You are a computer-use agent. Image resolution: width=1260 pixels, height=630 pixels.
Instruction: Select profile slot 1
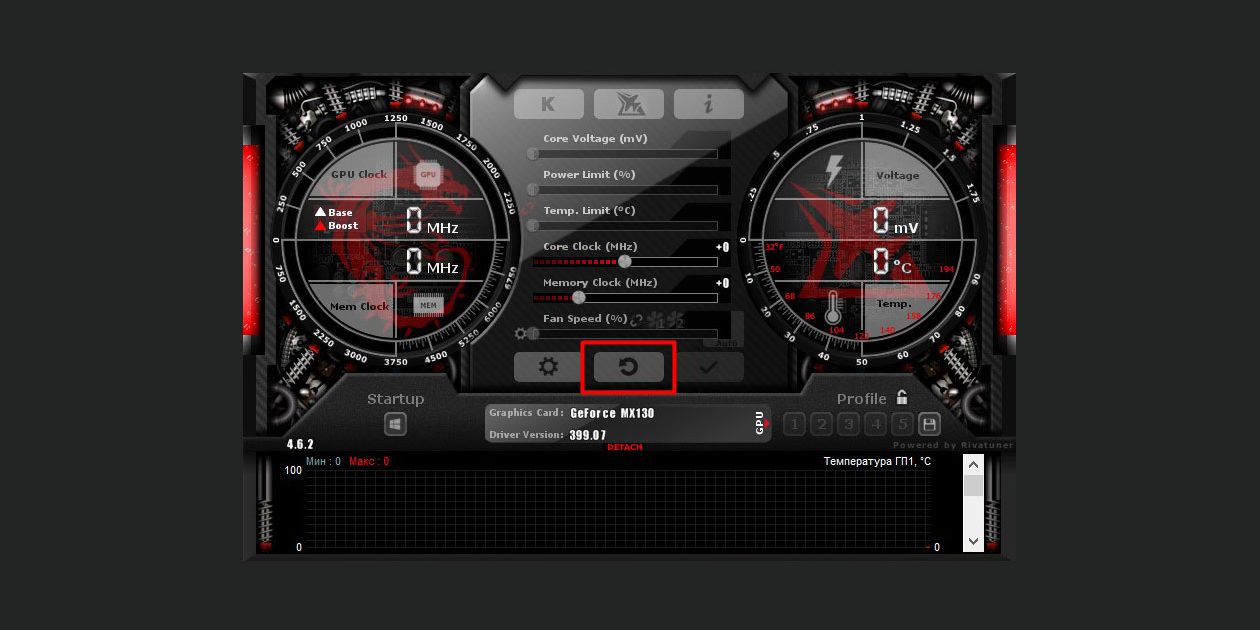click(x=794, y=424)
